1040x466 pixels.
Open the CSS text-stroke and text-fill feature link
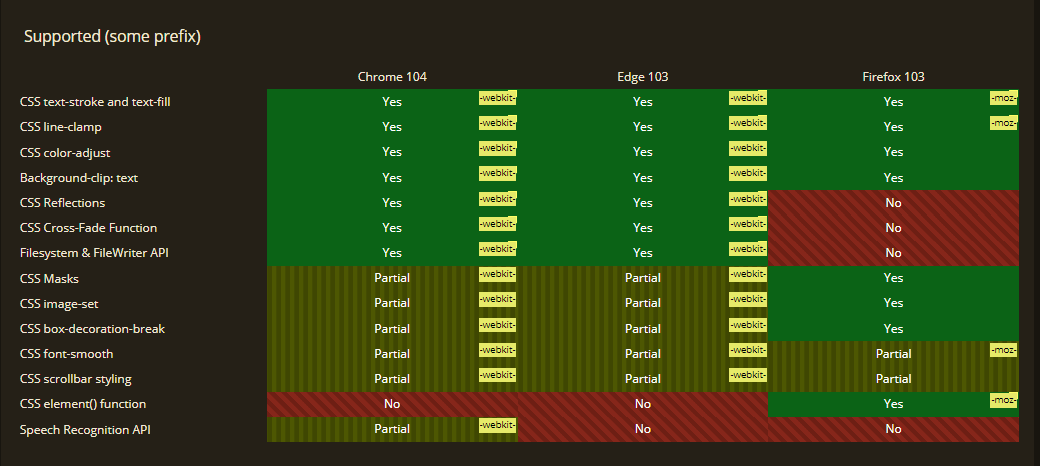click(95, 102)
